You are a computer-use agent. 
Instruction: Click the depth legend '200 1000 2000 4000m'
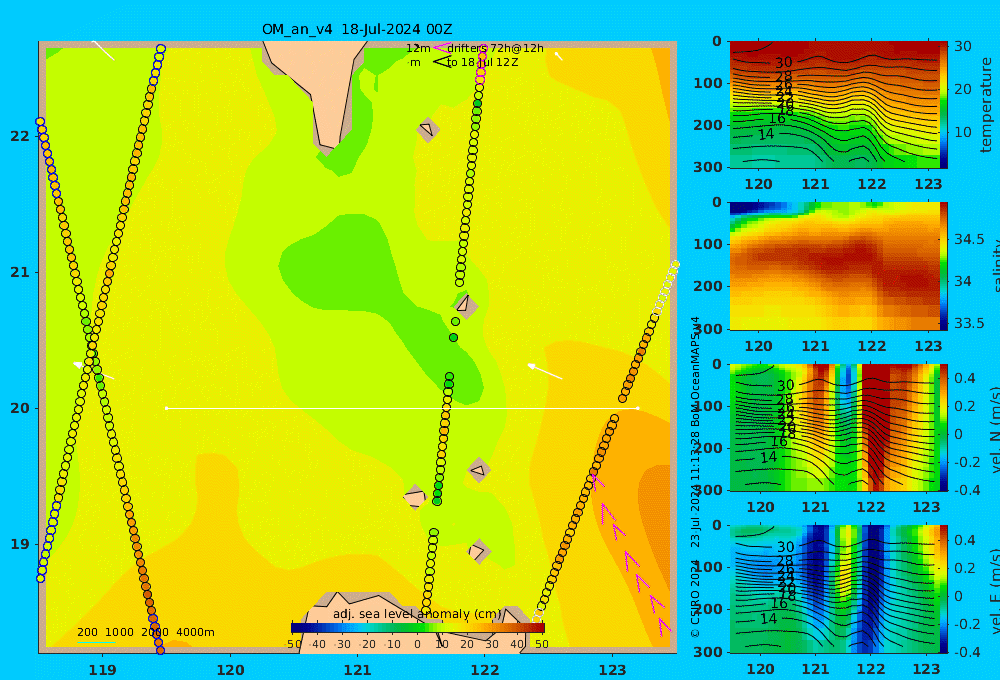[145, 632]
